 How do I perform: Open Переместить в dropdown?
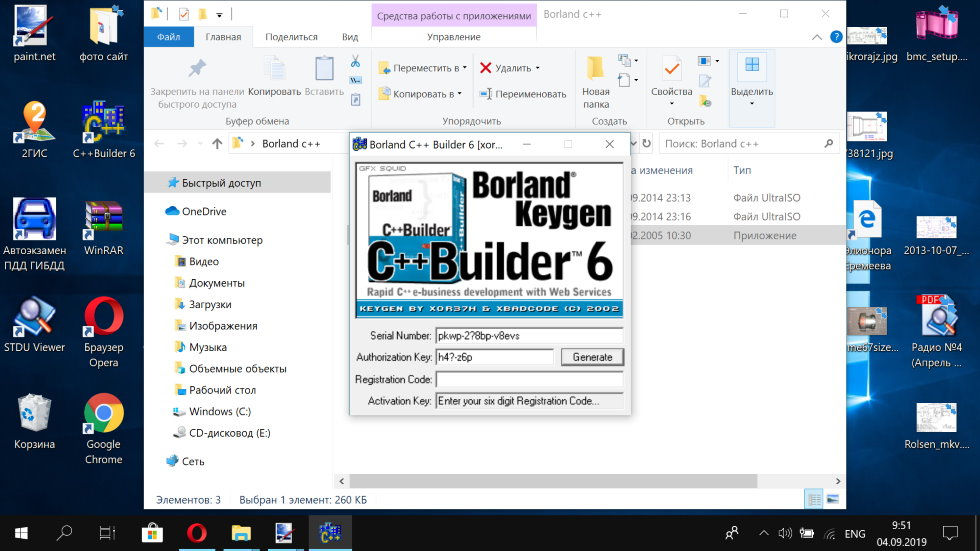pyautogui.click(x=422, y=67)
